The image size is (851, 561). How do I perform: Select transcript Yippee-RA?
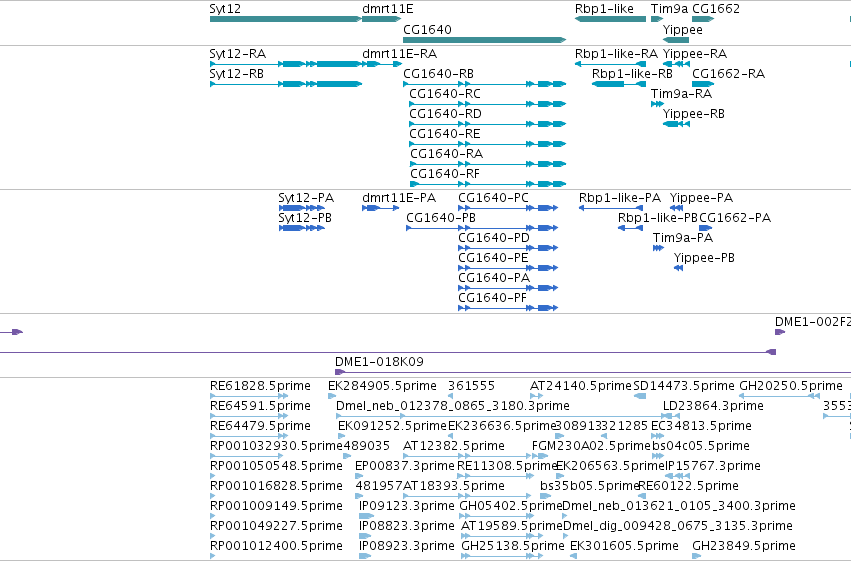(676, 64)
